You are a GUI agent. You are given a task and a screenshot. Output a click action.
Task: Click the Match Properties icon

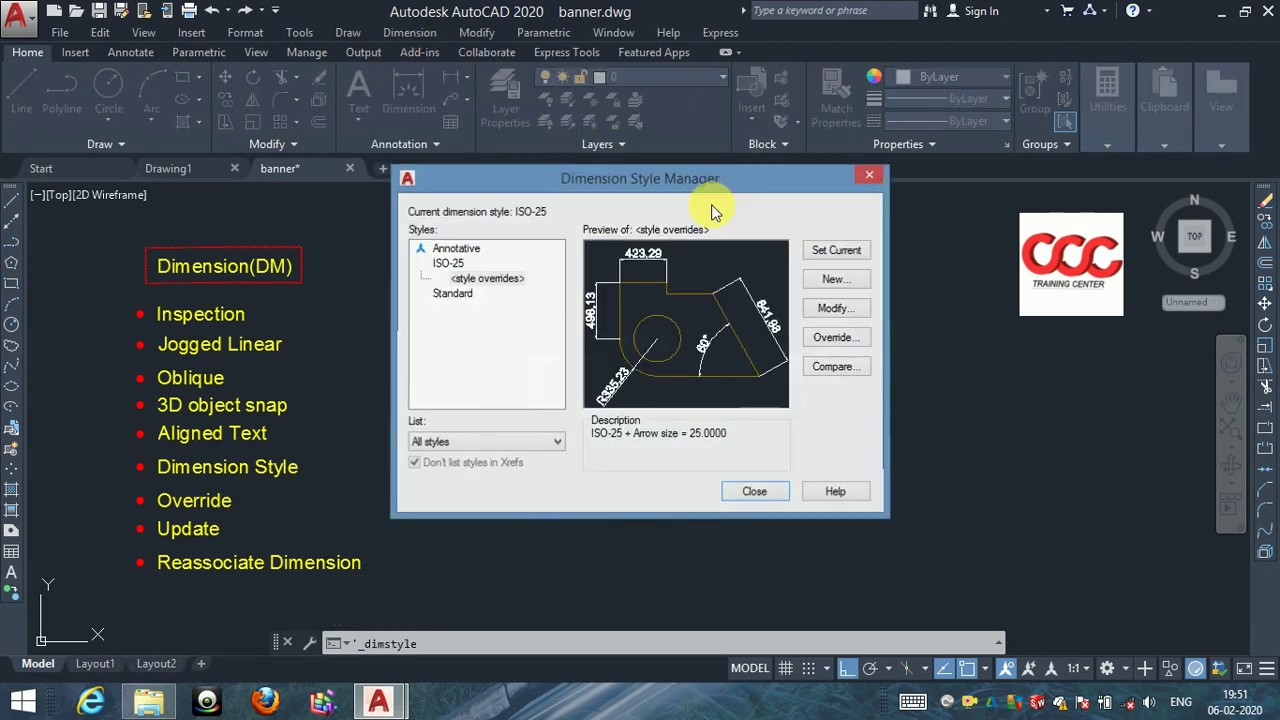click(x=836, y=98)
